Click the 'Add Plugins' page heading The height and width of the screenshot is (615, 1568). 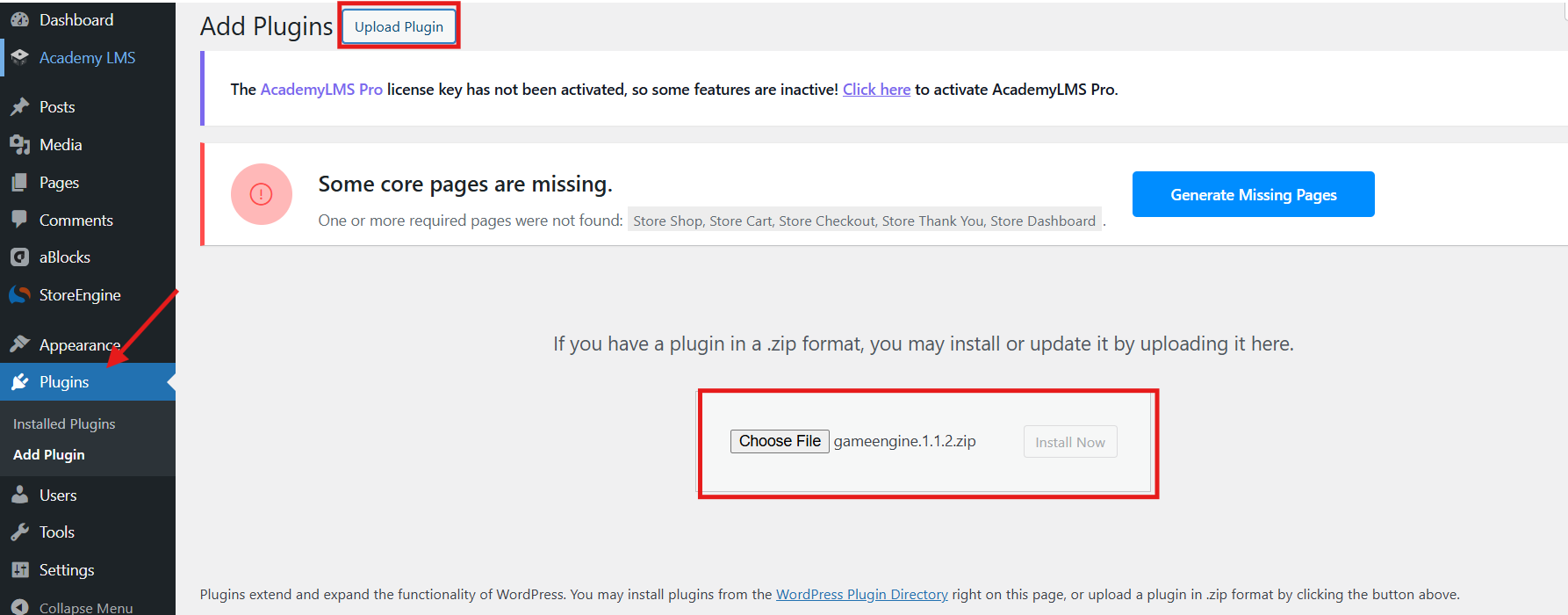(267, 26)
